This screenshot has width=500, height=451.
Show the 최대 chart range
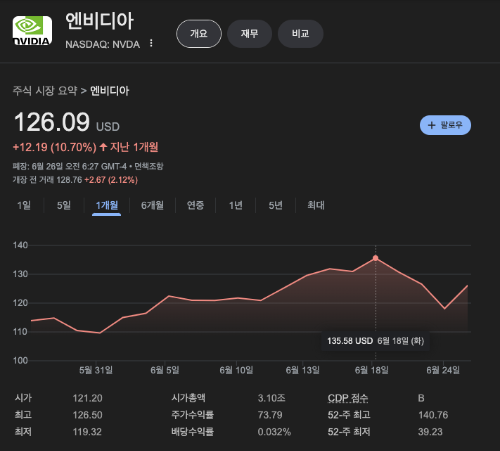click(x=316, y=205)
